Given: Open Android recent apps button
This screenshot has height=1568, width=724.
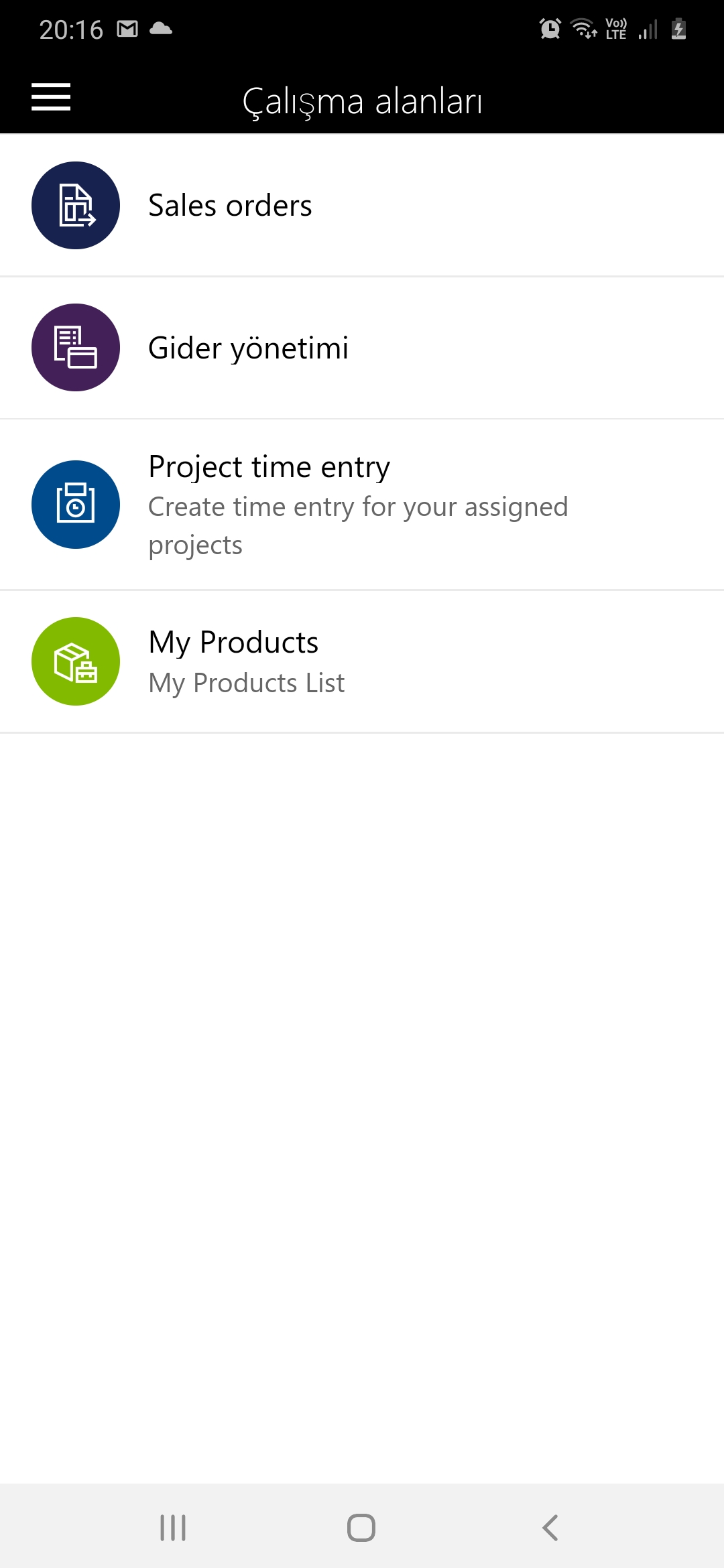Looking at the screenshot, I should coord(173,1528).
